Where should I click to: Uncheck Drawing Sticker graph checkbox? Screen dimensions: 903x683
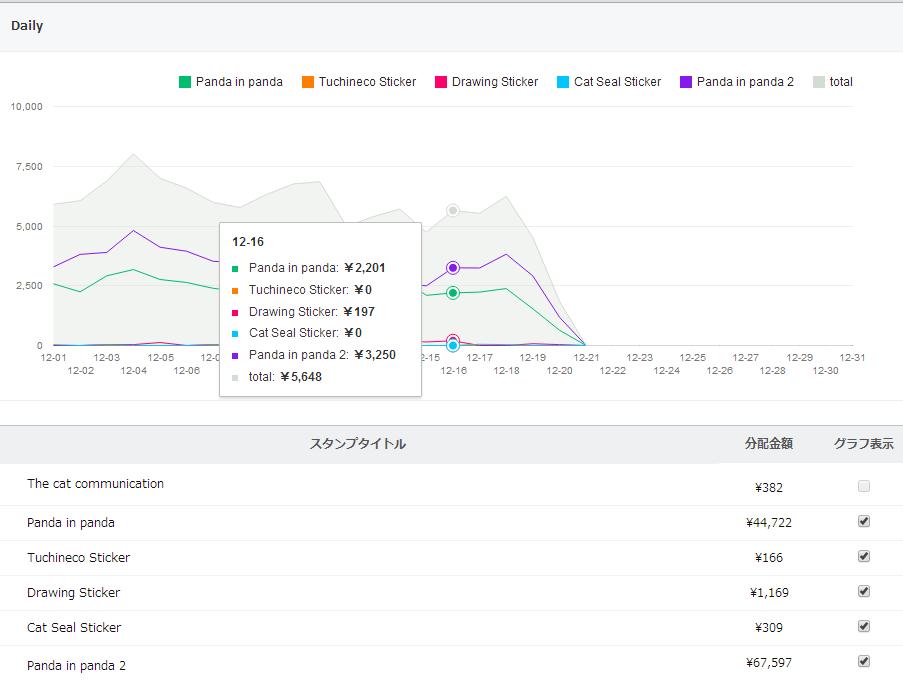point(864,591)
